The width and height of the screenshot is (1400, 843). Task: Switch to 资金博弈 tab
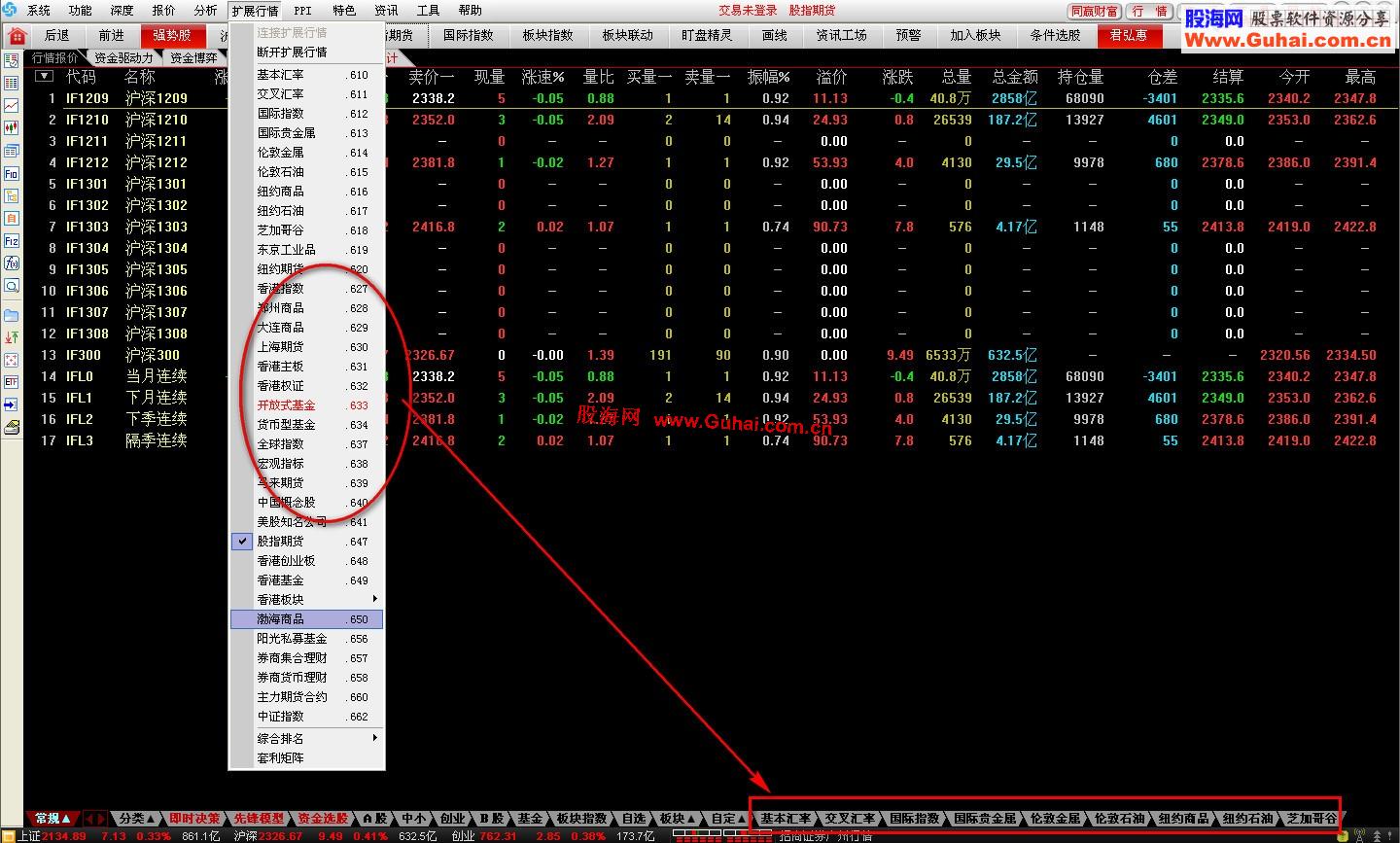(x=193, y=58)
